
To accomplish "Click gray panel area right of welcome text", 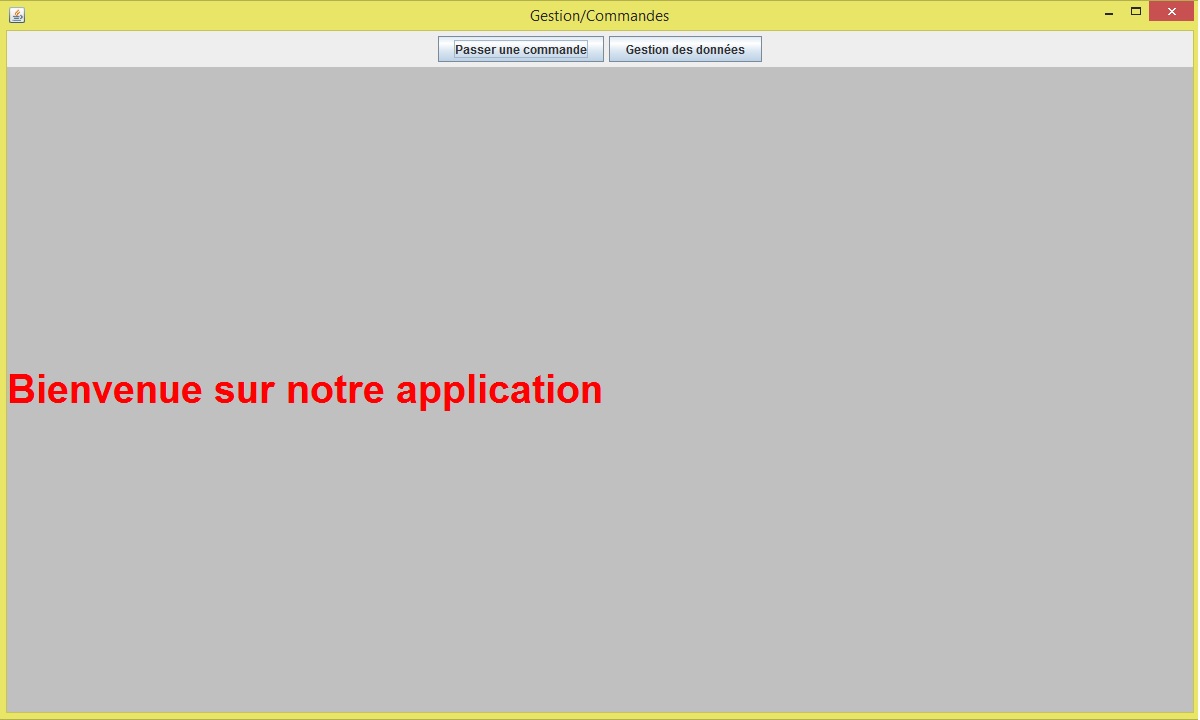I will [x=900, y=389].
